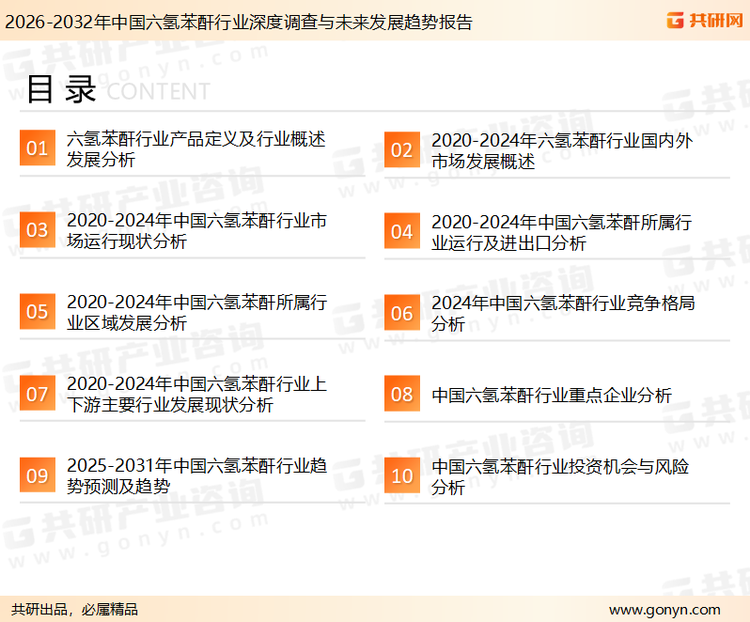The image size is (750, 622).
Task: Click the 目录 heading
Action: click(x=61, y=89)
